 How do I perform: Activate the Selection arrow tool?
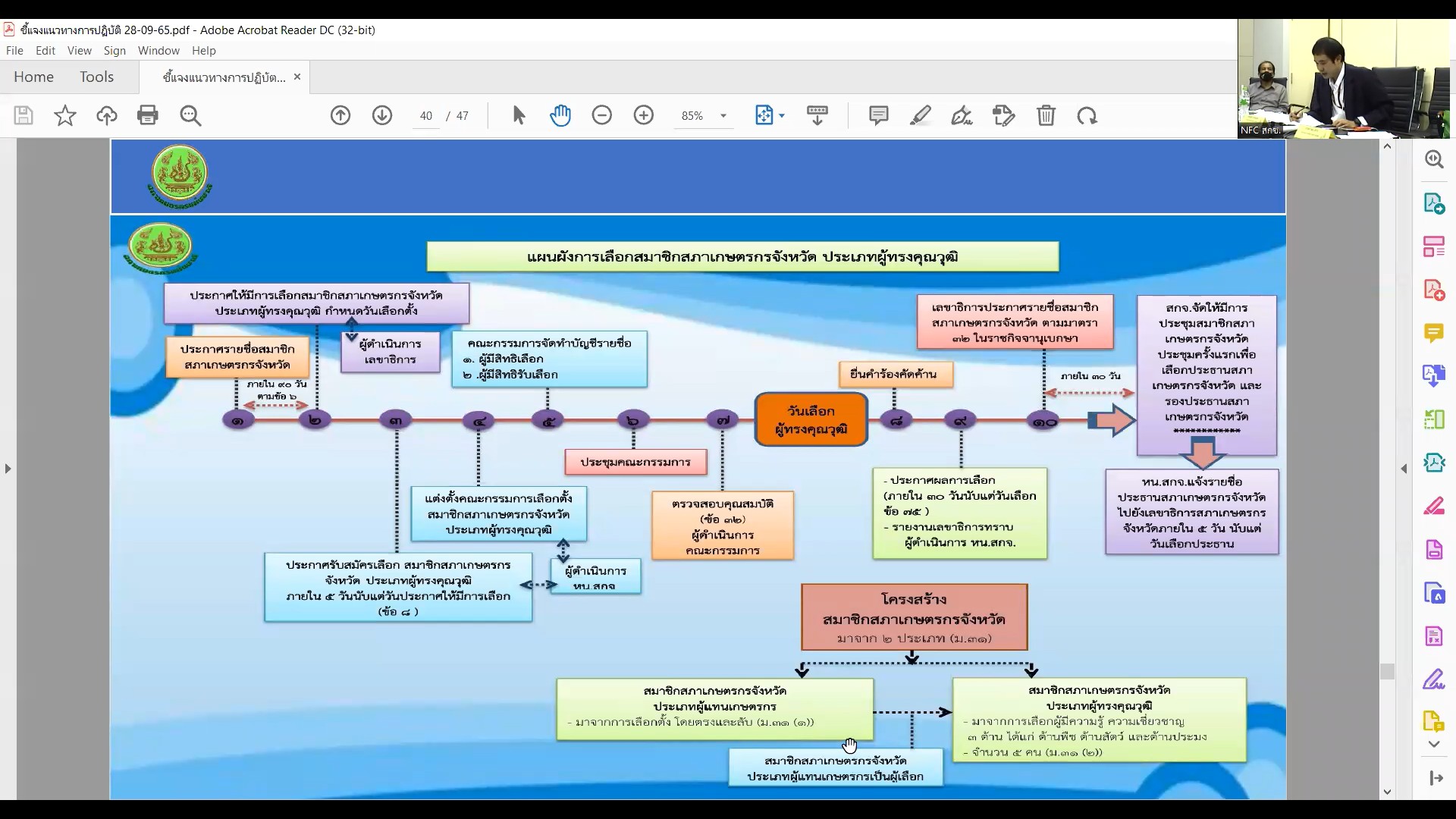519,115
